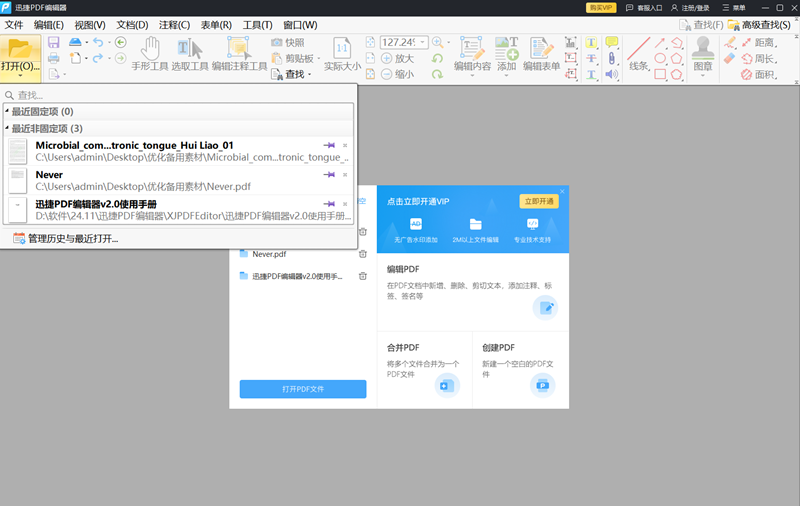
Task: Open the 合并PDF card
Action: (x=424, y=370)
